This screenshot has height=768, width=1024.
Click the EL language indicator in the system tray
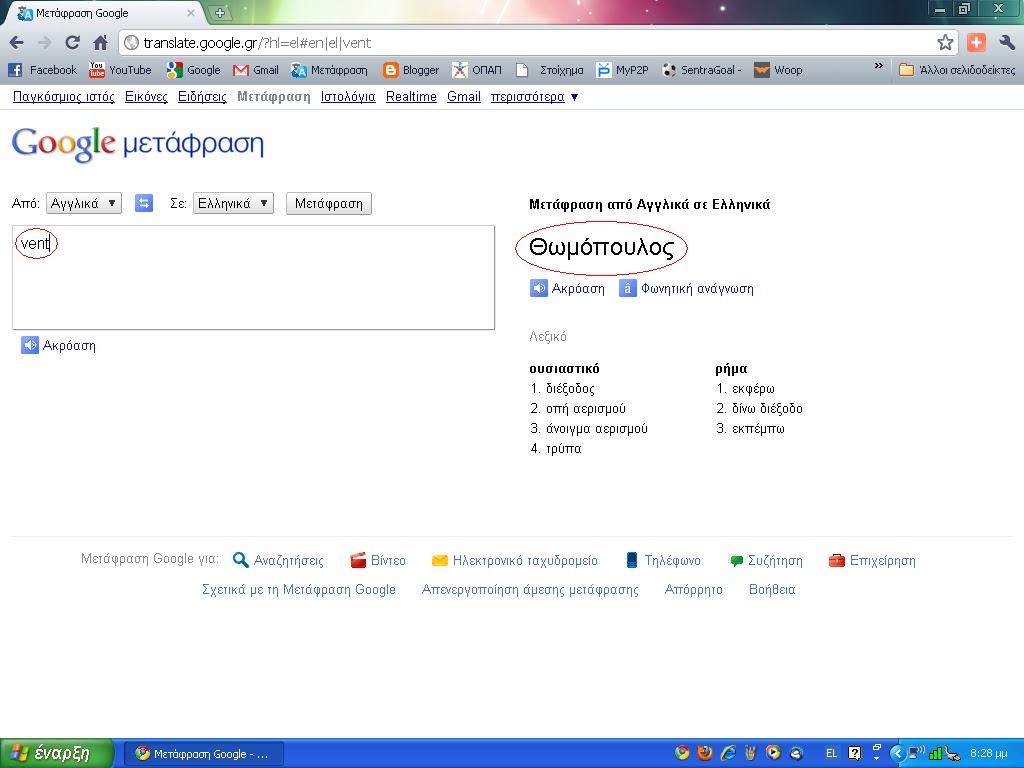point(831,753)
